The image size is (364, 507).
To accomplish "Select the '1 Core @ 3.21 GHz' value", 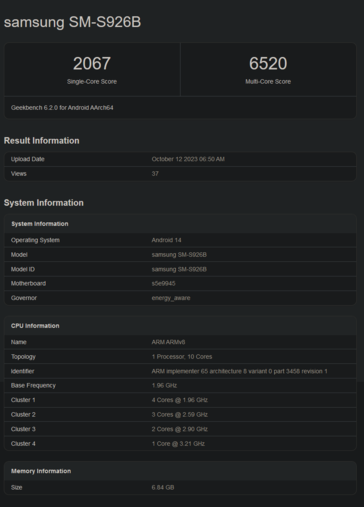I will coord(178,444).
